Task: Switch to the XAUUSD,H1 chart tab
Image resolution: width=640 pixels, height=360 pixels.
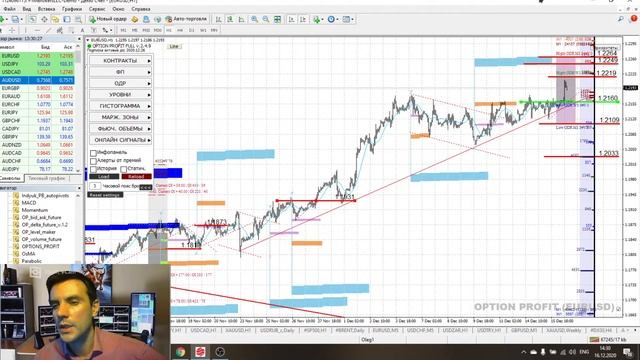Action: click(x=238, y=330)
